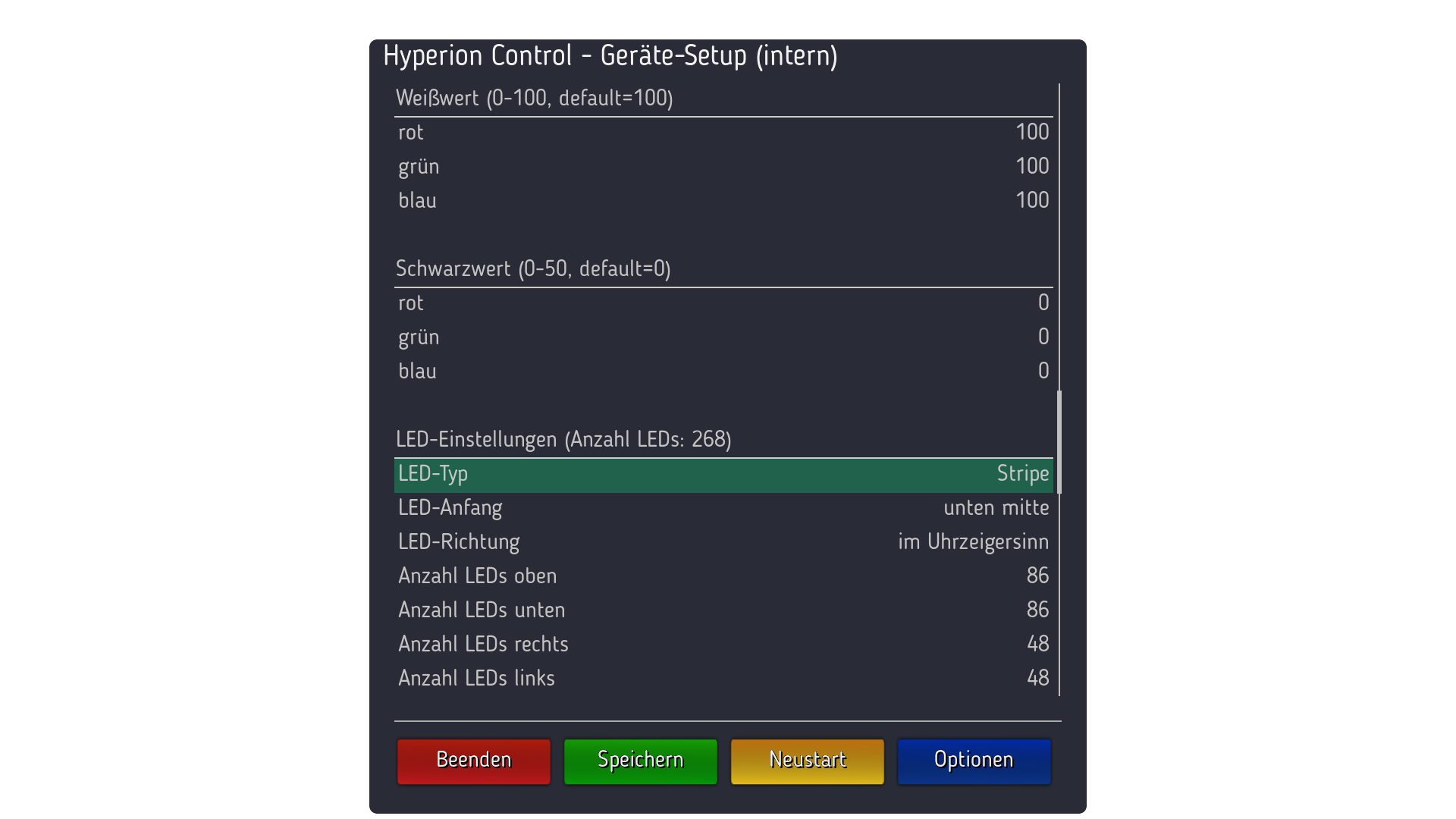Select Schwarzwert grün value row
Screen dimensions: 1456x819
point(723,337)
